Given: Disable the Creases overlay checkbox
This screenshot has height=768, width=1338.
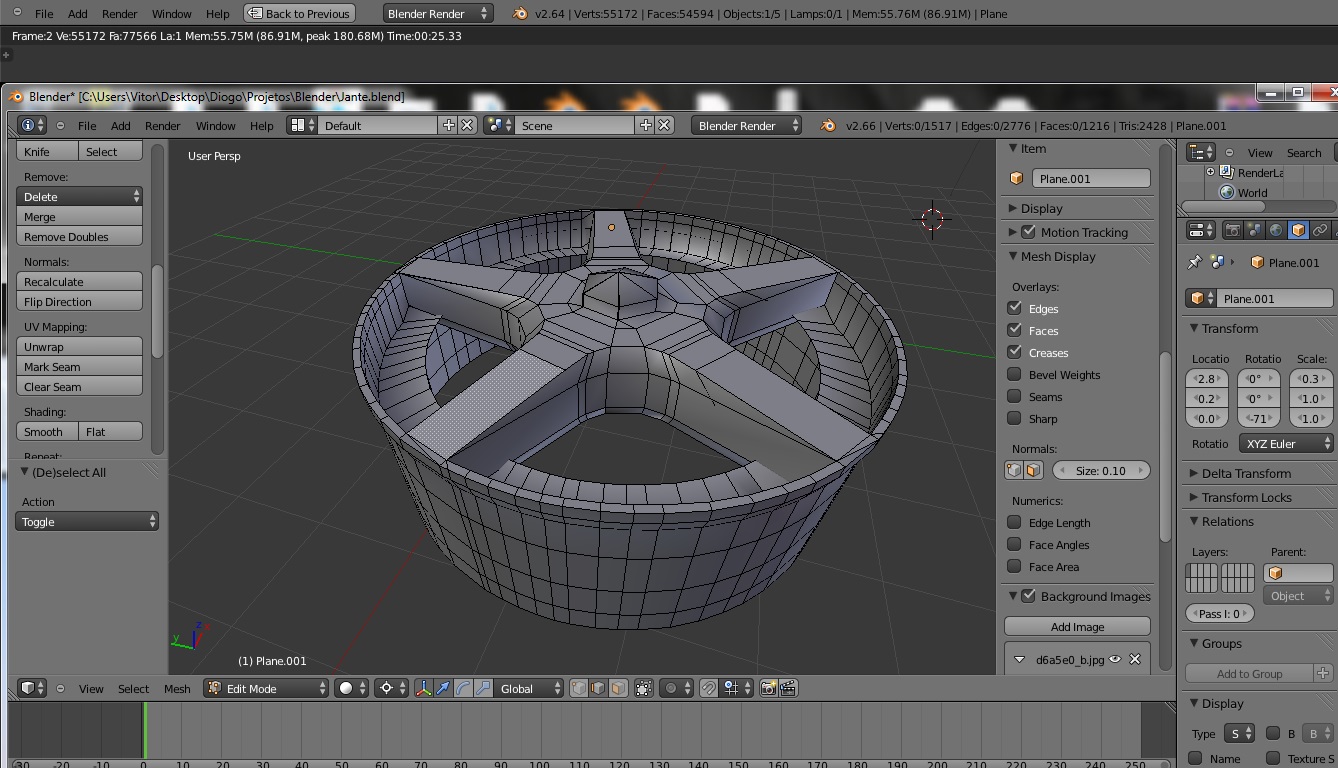Looking at the screenshot, I should pos(1015,352).
